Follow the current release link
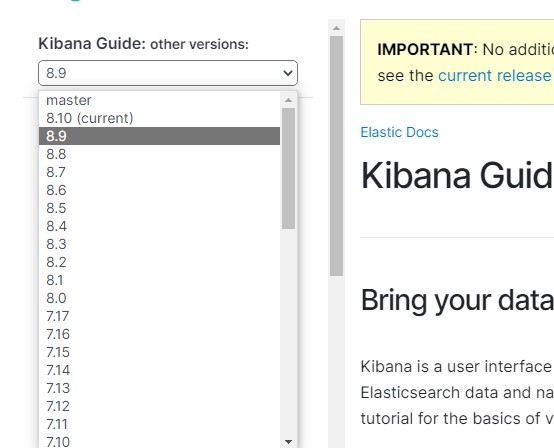The width and height of the screenshot is (554, 448). click(495, 76)
